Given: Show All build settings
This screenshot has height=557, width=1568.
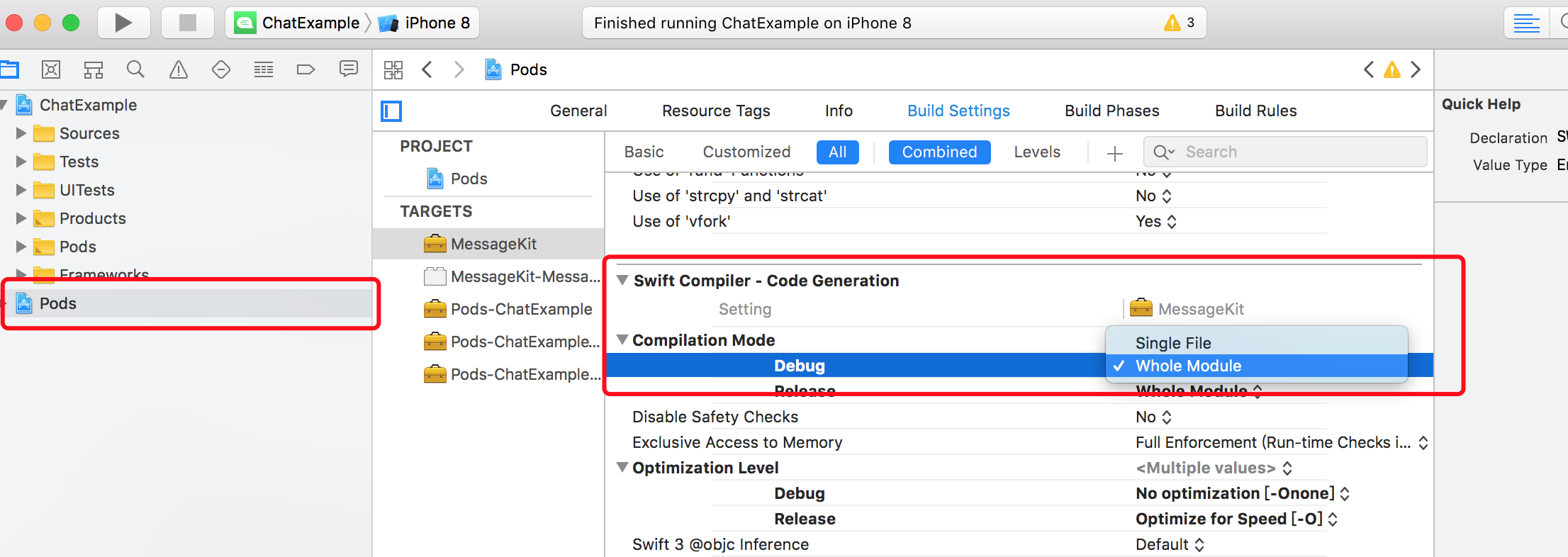Looking at the screenshot, I should (x=838, y=152).
